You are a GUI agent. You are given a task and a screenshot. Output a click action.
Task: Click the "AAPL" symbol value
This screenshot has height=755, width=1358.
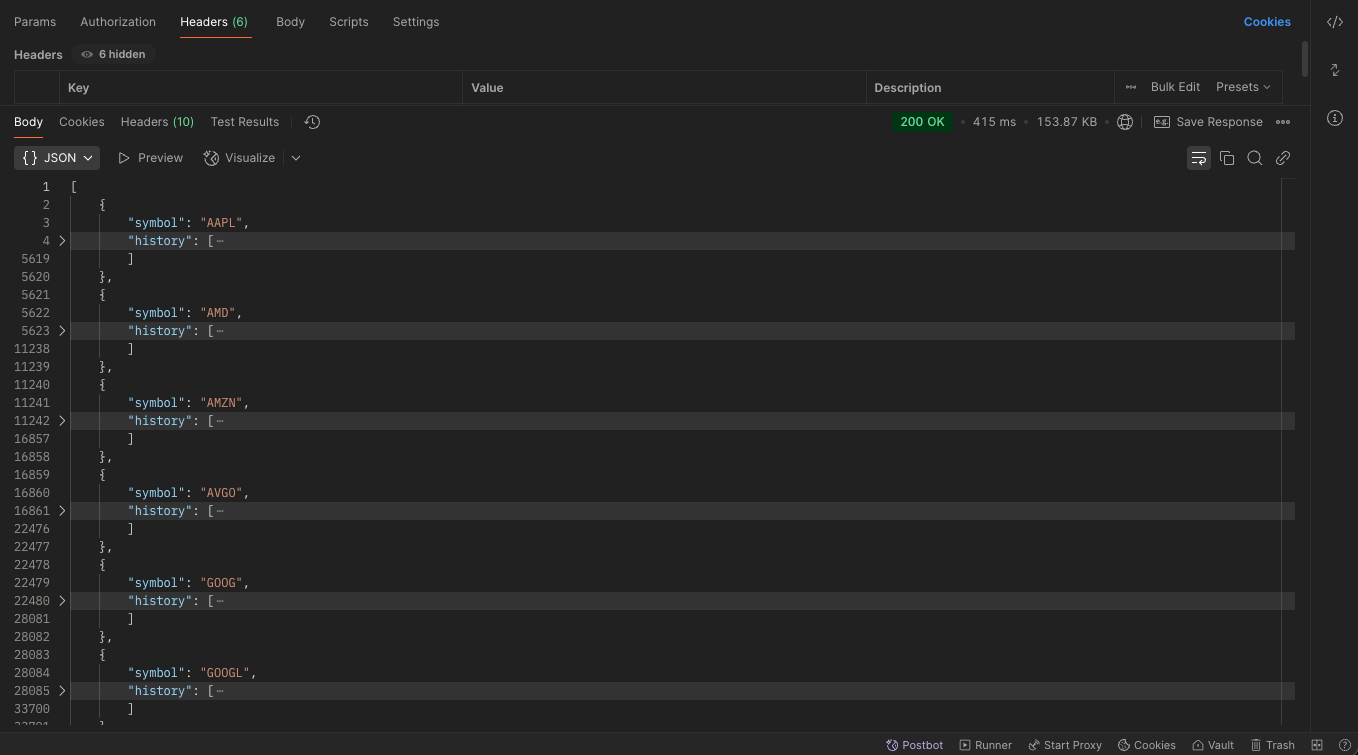pyautogui.click(x=222, y=223)
